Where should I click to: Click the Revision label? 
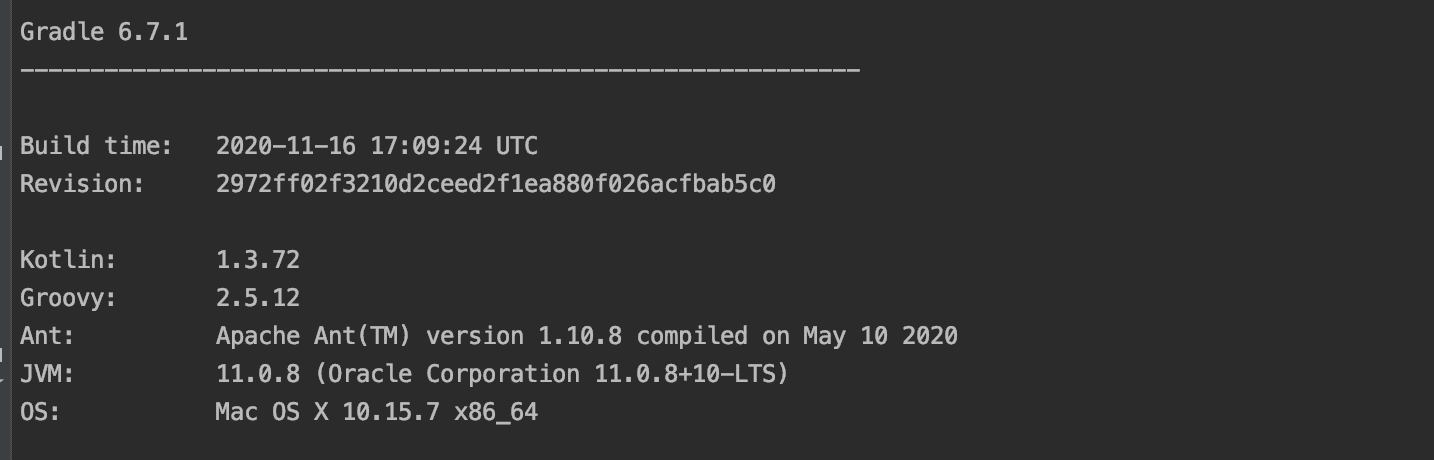(x=83, y=184)
